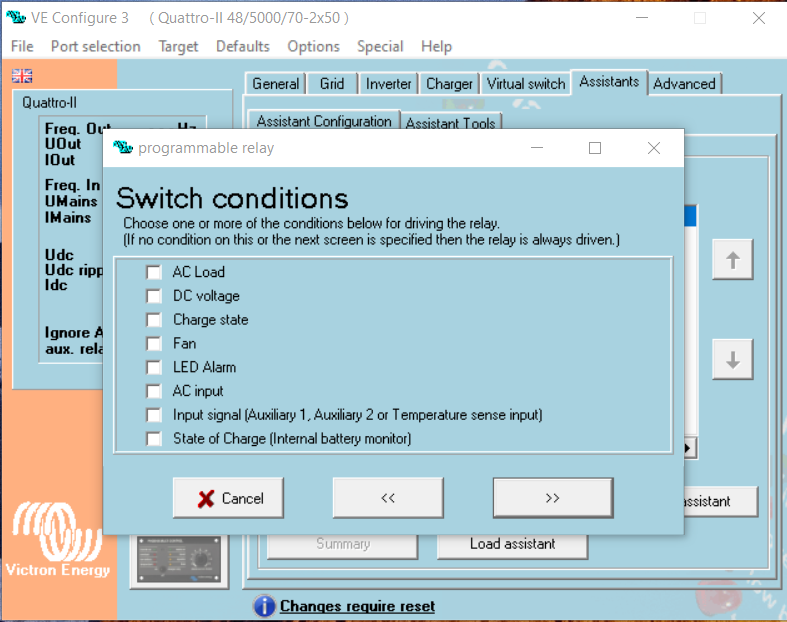Cancel the programmable relay dialog
This screenshot has height=622, width=787.
coord(228,498)
